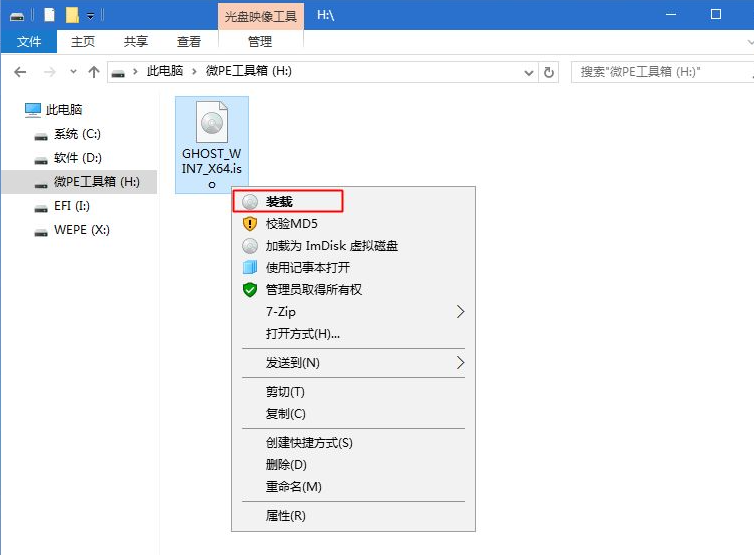Click the disc icon beside 装载
754x555 pixels.
click(x=250, y=202)
